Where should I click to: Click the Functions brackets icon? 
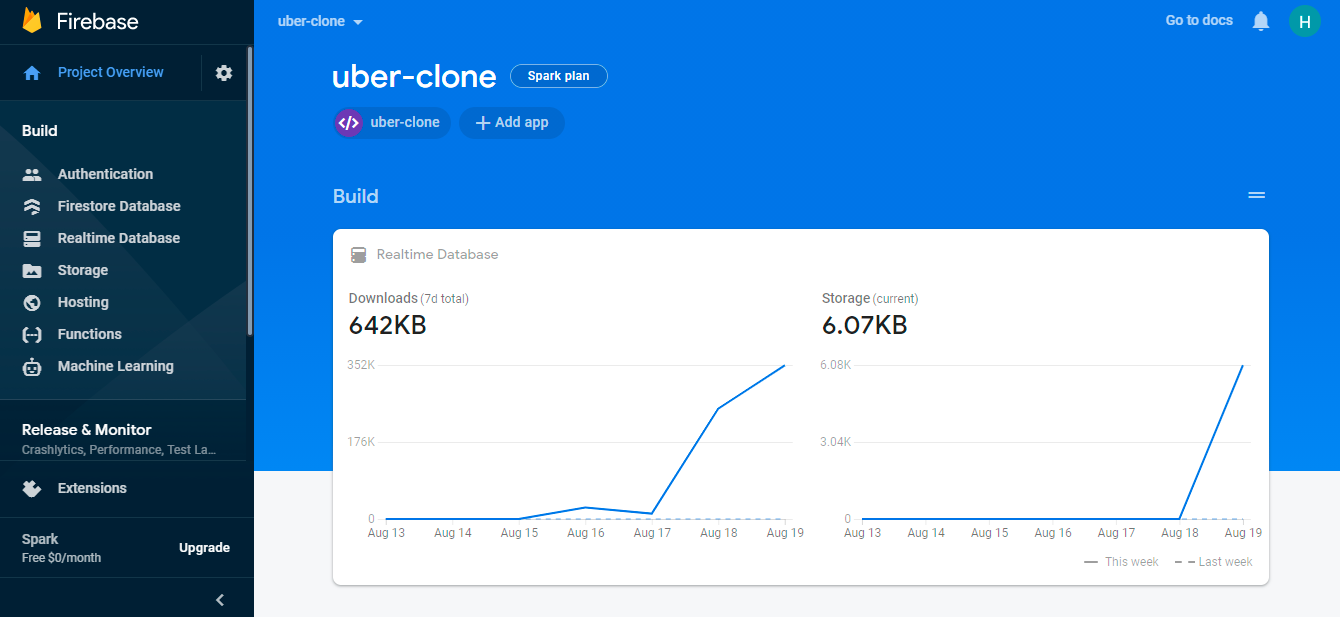pyautogui.click(x=32, y=334)
